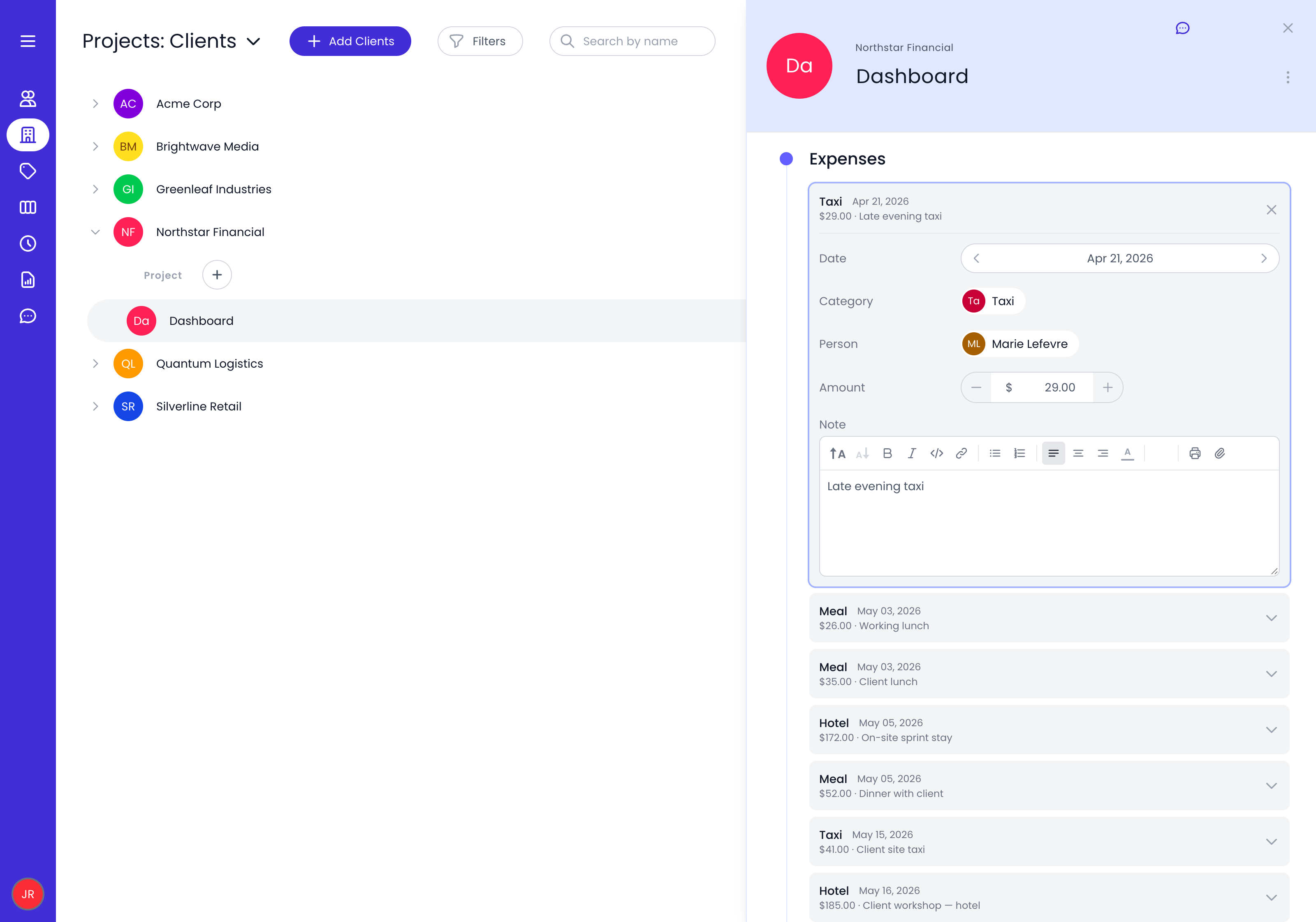
Task: Open the Projects: Clients view dropdown
Action: pos(171,41)
